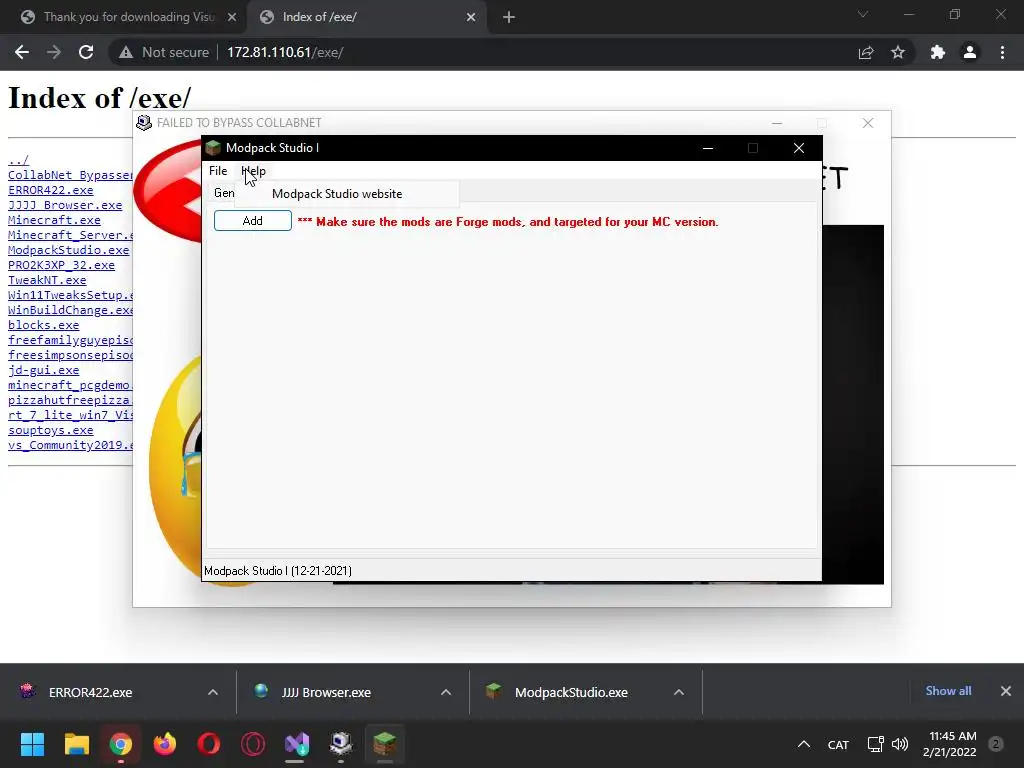
Task: Open the Chrome profile icon
Action: click(970, 52)
